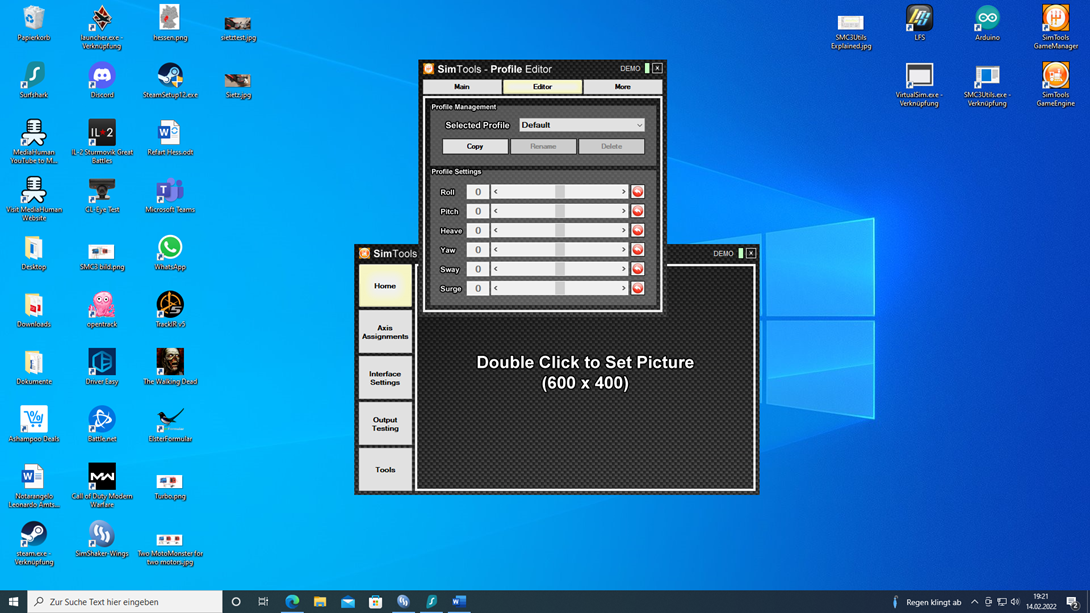Switch to the Main tab in Profile Editor
The image size is (1090, 613).
click(x=462, y=87)
